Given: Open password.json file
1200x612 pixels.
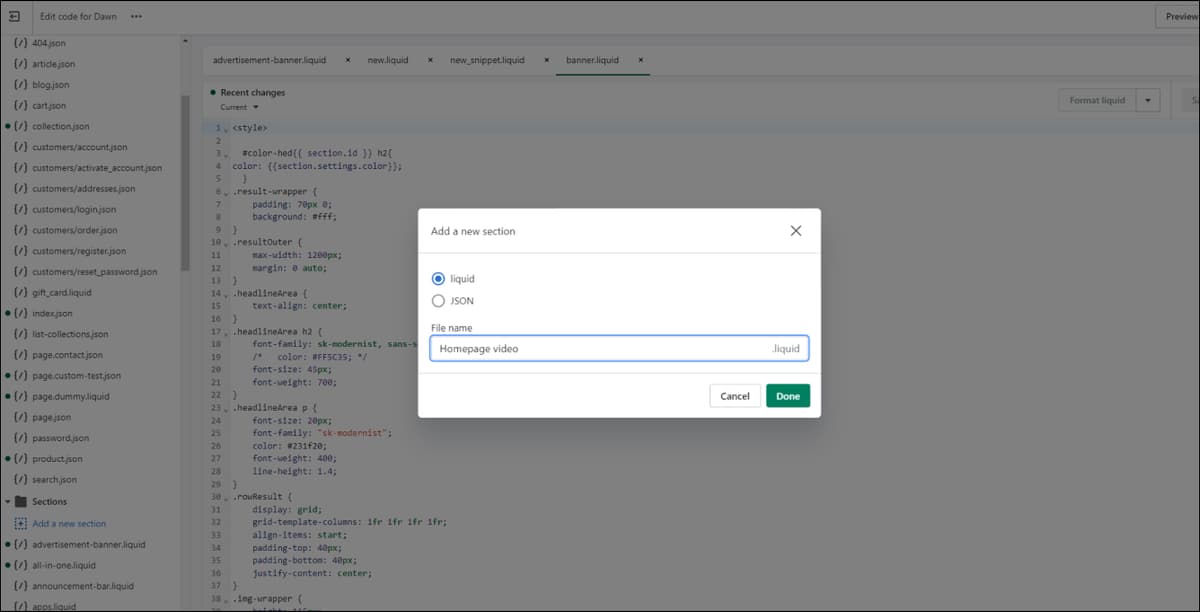Looking at the screenshot, I should 60,438.
